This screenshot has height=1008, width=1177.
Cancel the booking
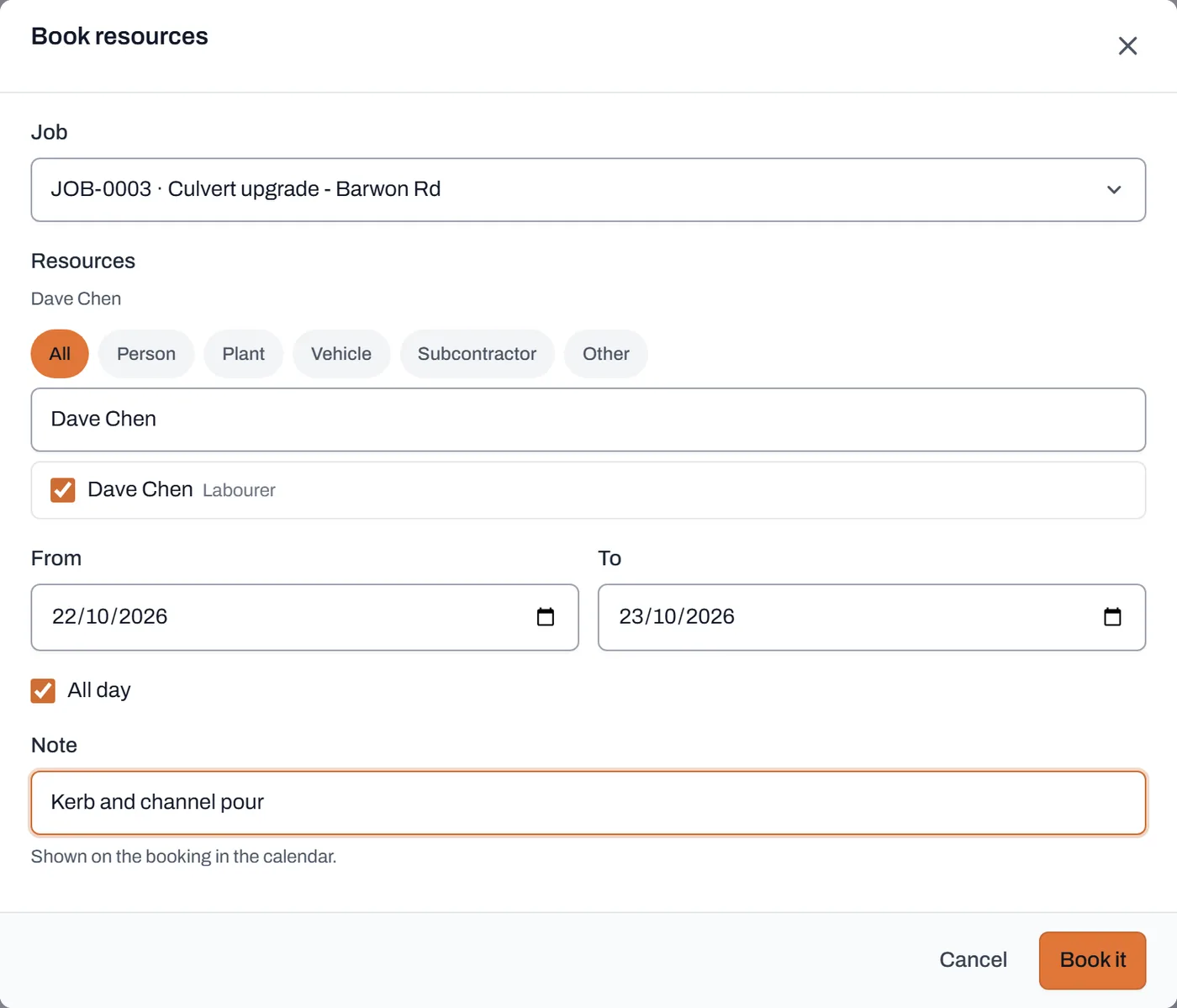(973, 960)
